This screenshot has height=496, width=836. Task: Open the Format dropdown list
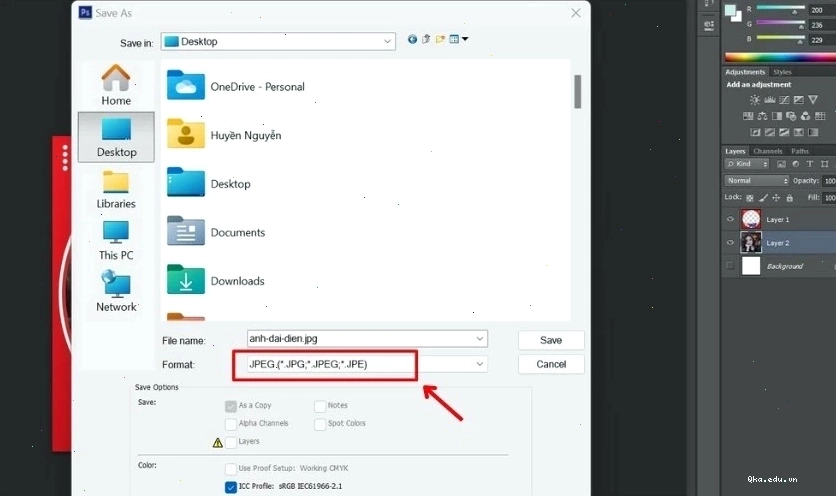[x=480, y=364]
